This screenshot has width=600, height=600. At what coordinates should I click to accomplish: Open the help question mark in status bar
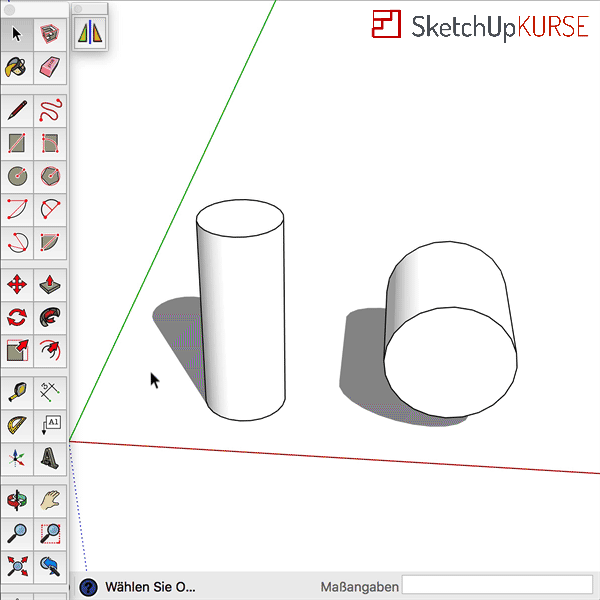tap(88, 587)
